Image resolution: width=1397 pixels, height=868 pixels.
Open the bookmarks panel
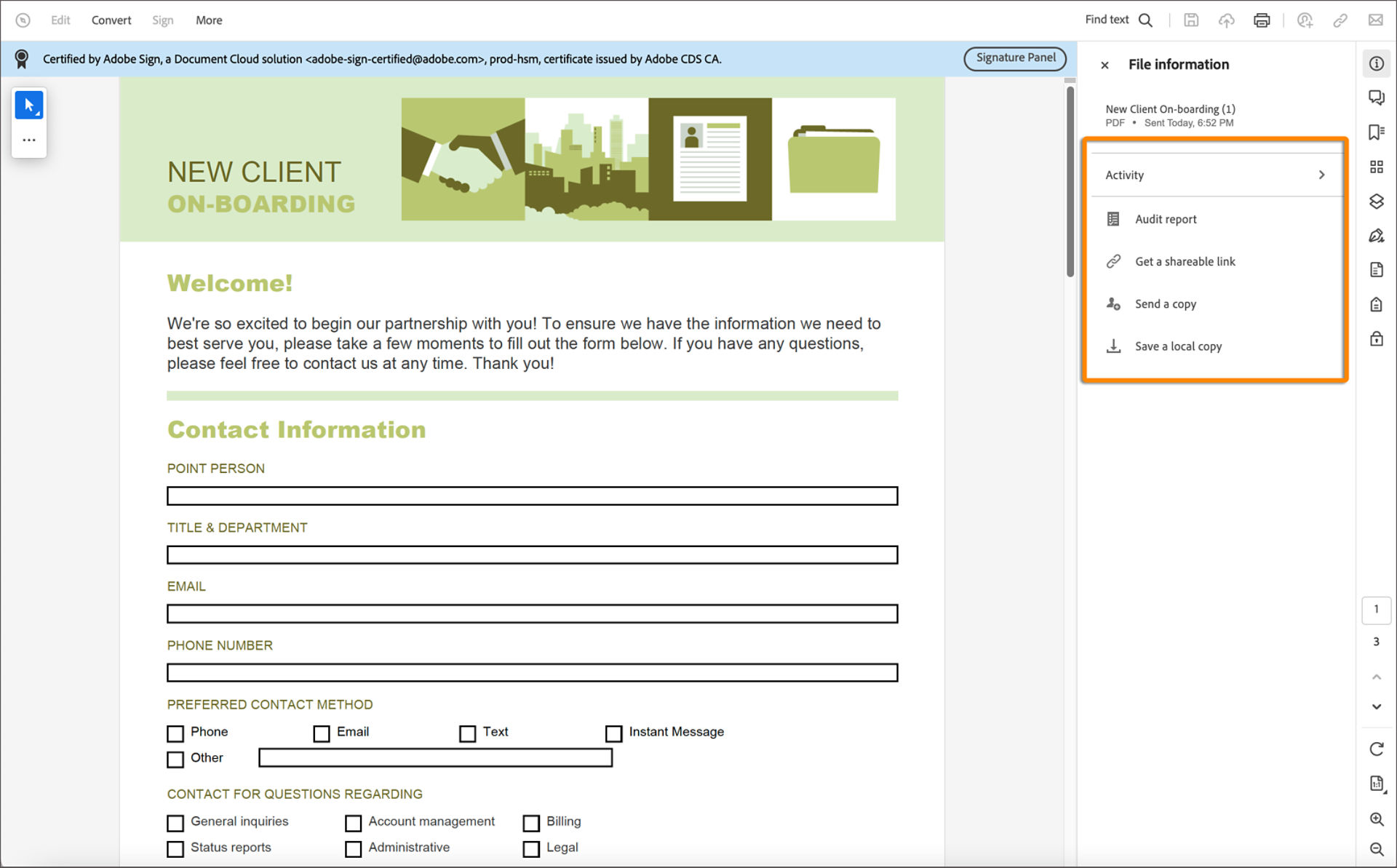[x=1377, y=132]
